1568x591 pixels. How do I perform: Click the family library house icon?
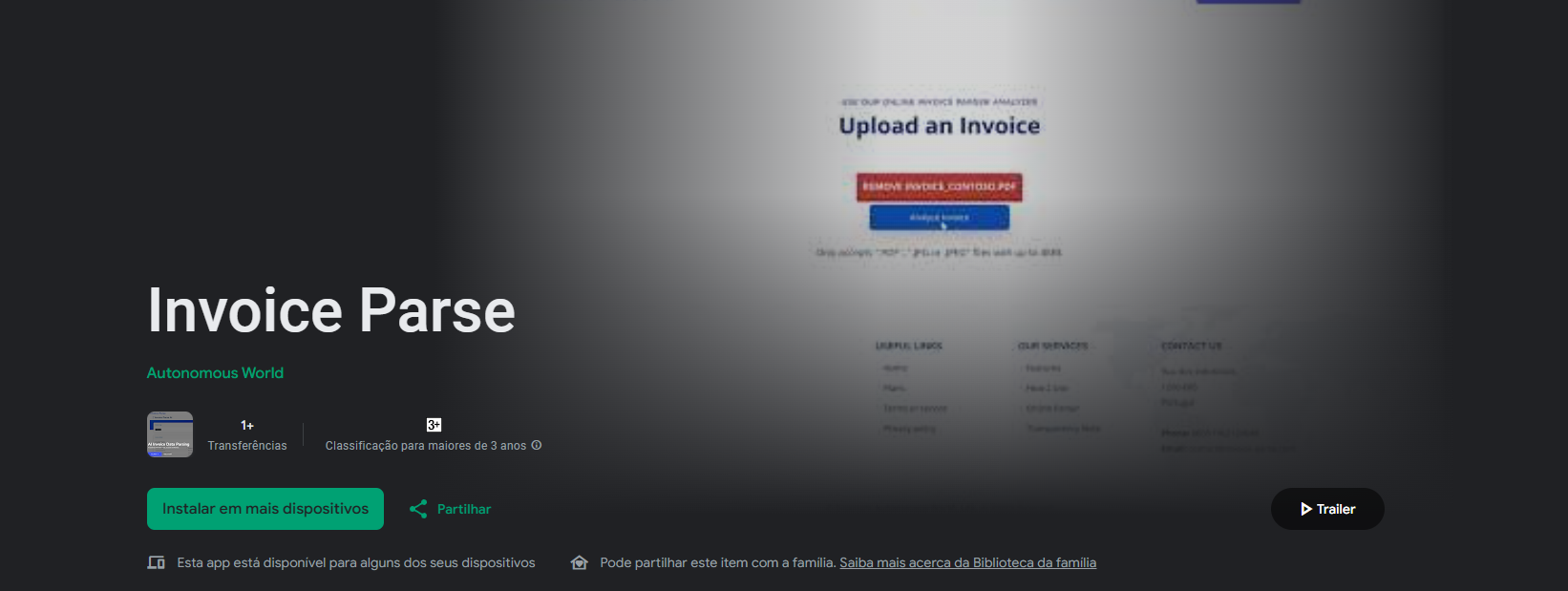(x=579, y=562)
